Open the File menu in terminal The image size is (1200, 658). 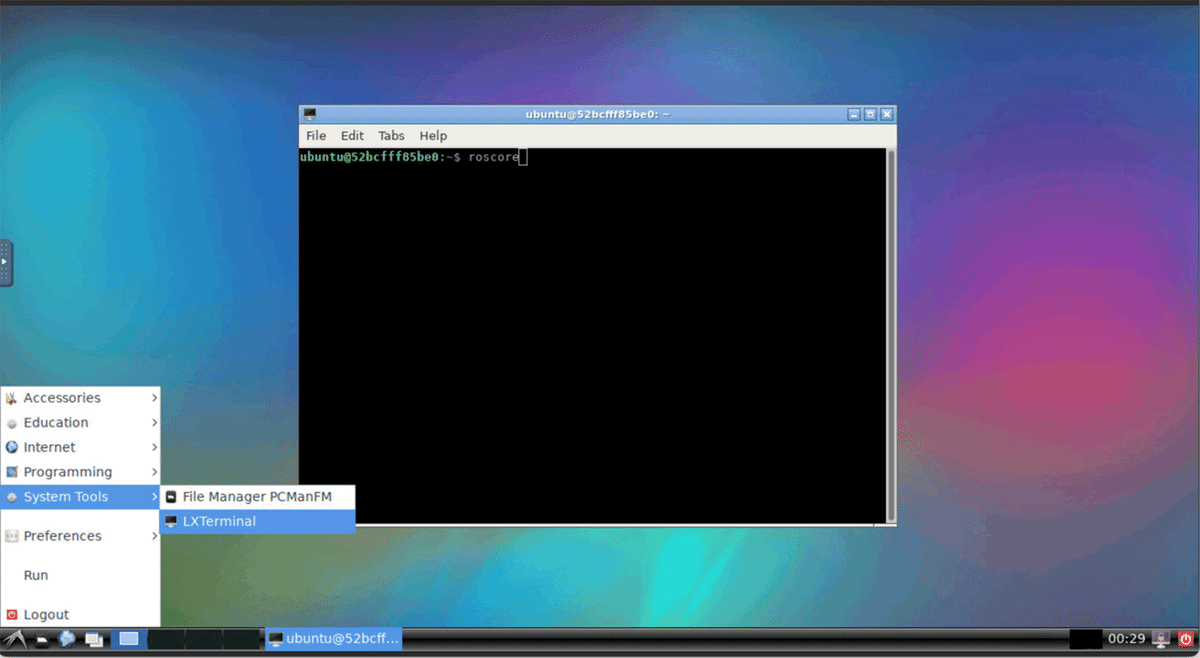[x=316, y=136]
